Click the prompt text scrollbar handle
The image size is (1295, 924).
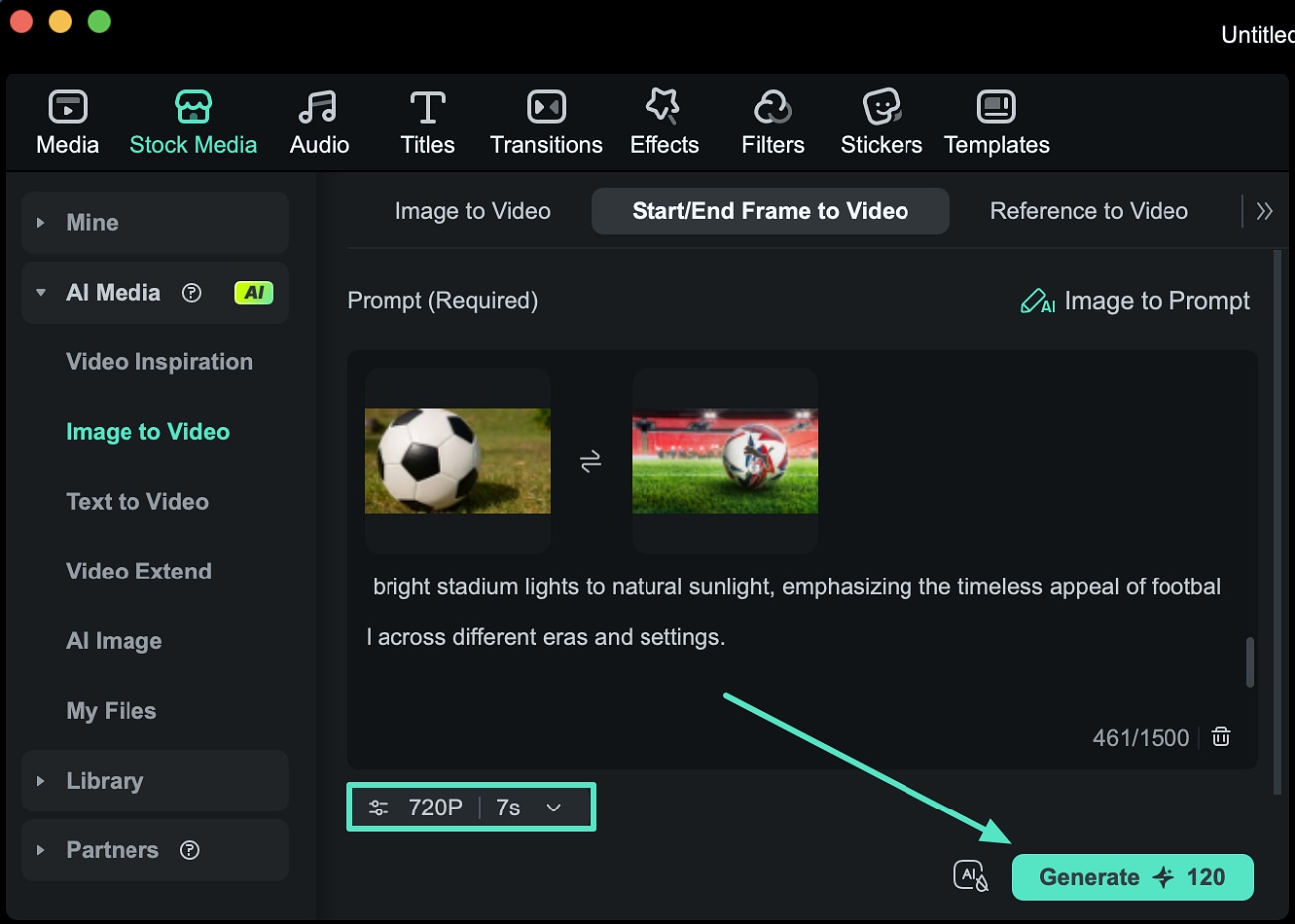coord(1250,662)
